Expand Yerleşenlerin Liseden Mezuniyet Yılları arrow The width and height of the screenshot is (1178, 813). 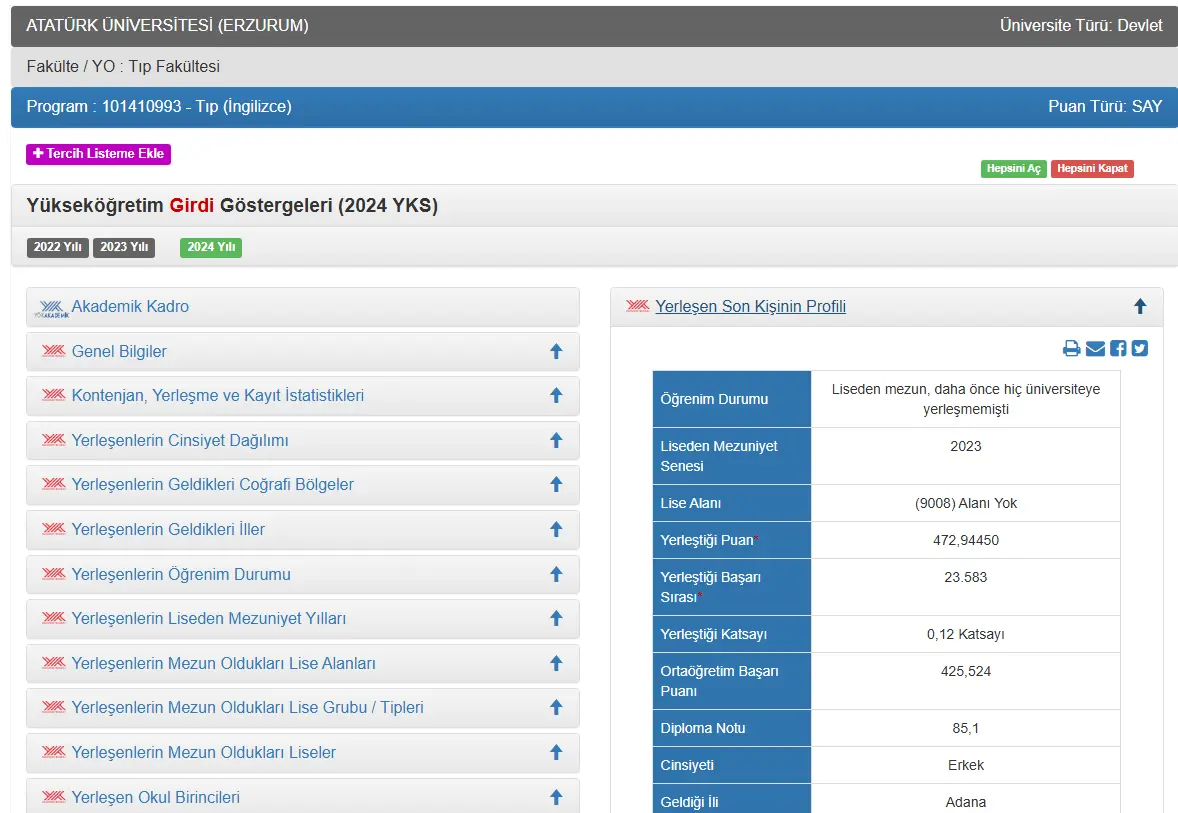tap(556, 618)
